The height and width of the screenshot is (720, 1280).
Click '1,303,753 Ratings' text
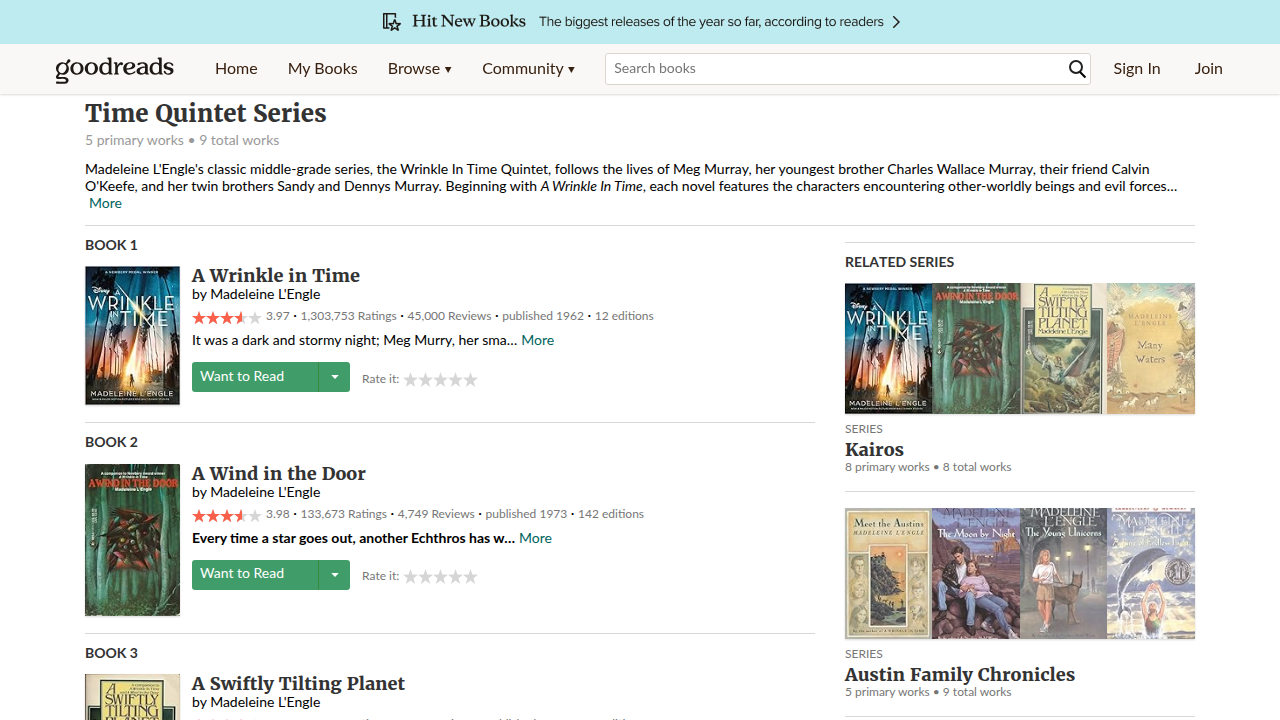tap(349, 316)
